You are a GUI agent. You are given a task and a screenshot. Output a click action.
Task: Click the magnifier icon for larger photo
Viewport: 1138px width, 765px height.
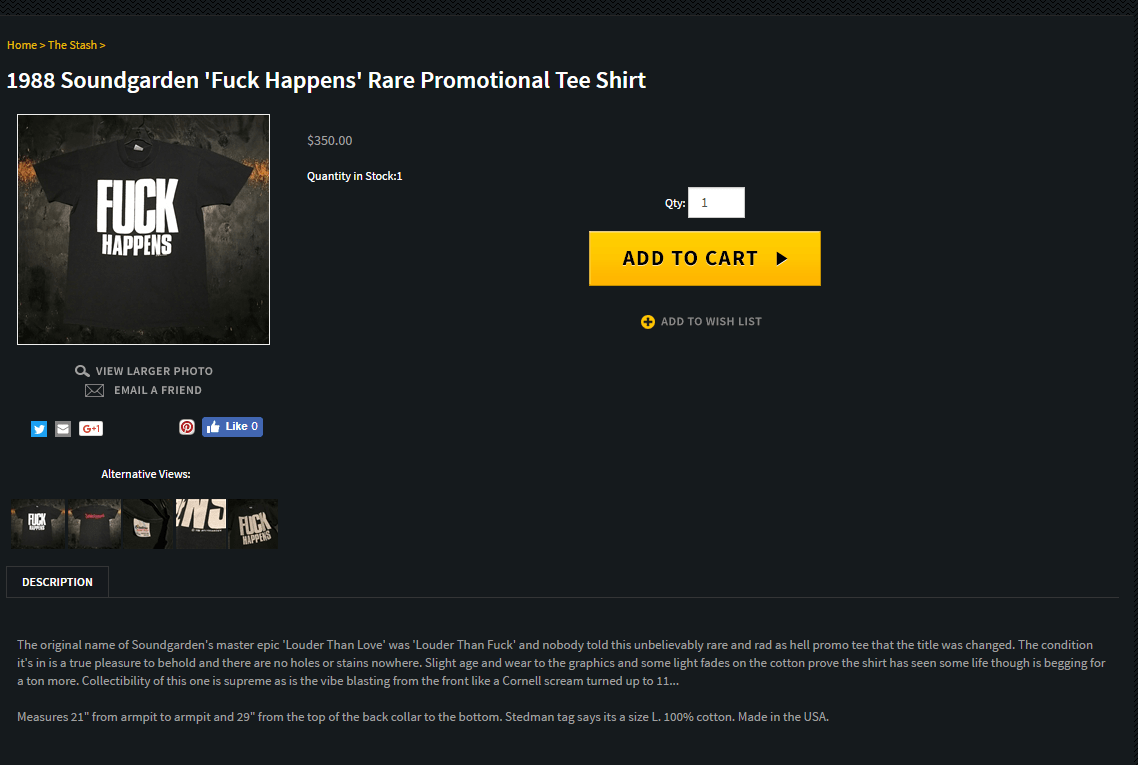(x=82, y=371)
